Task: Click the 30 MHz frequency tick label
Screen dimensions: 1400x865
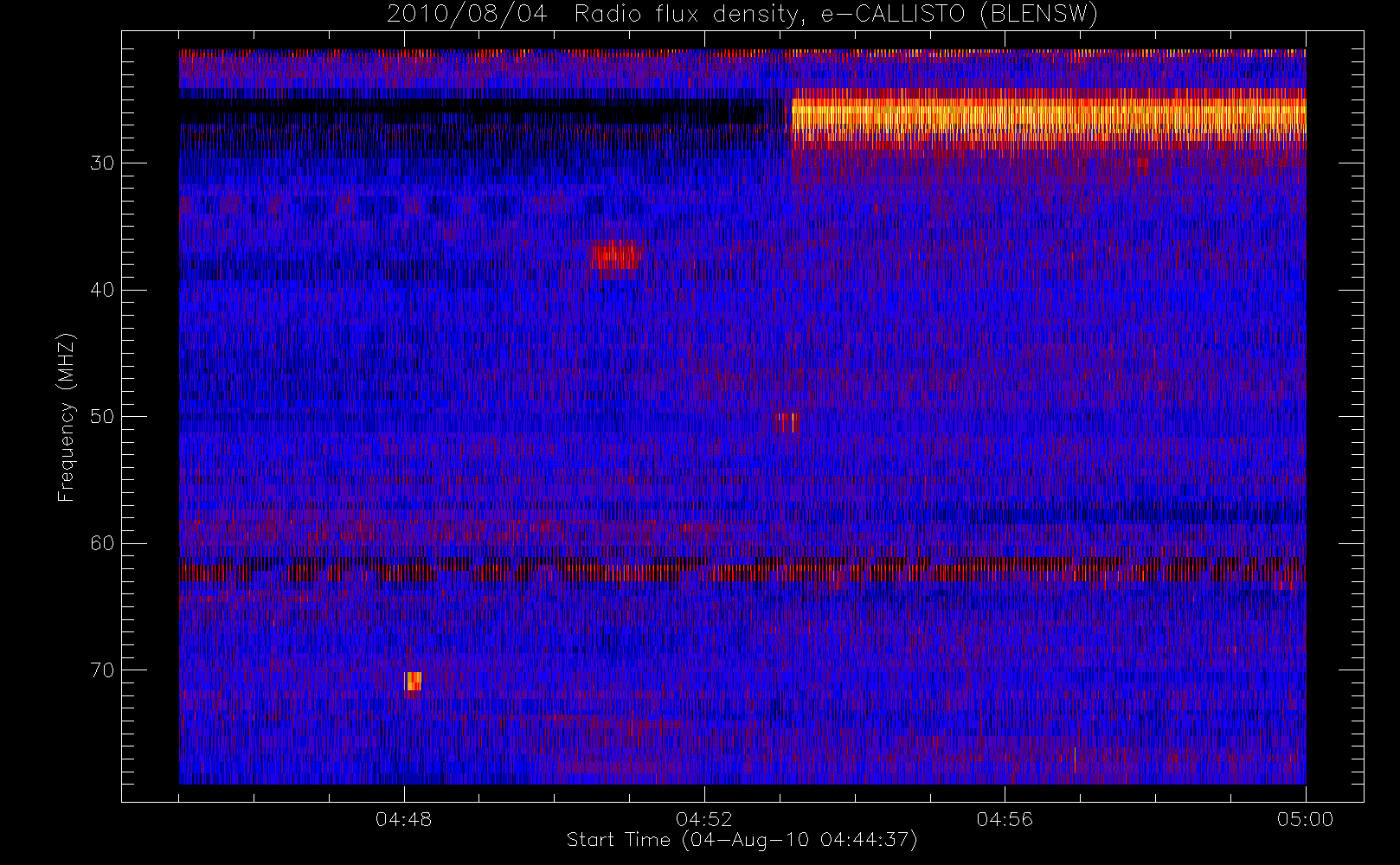Action: click(x=102, y=163)
